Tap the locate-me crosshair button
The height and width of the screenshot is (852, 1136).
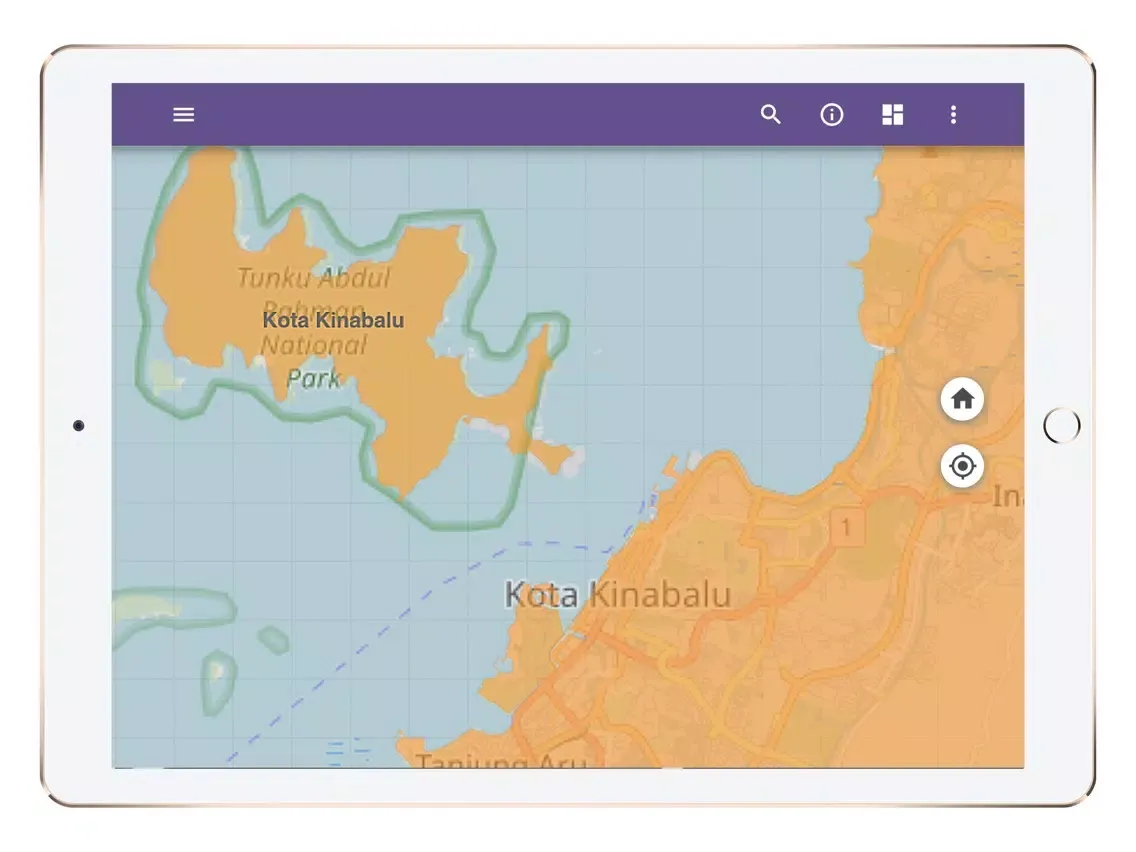point(962,466)
